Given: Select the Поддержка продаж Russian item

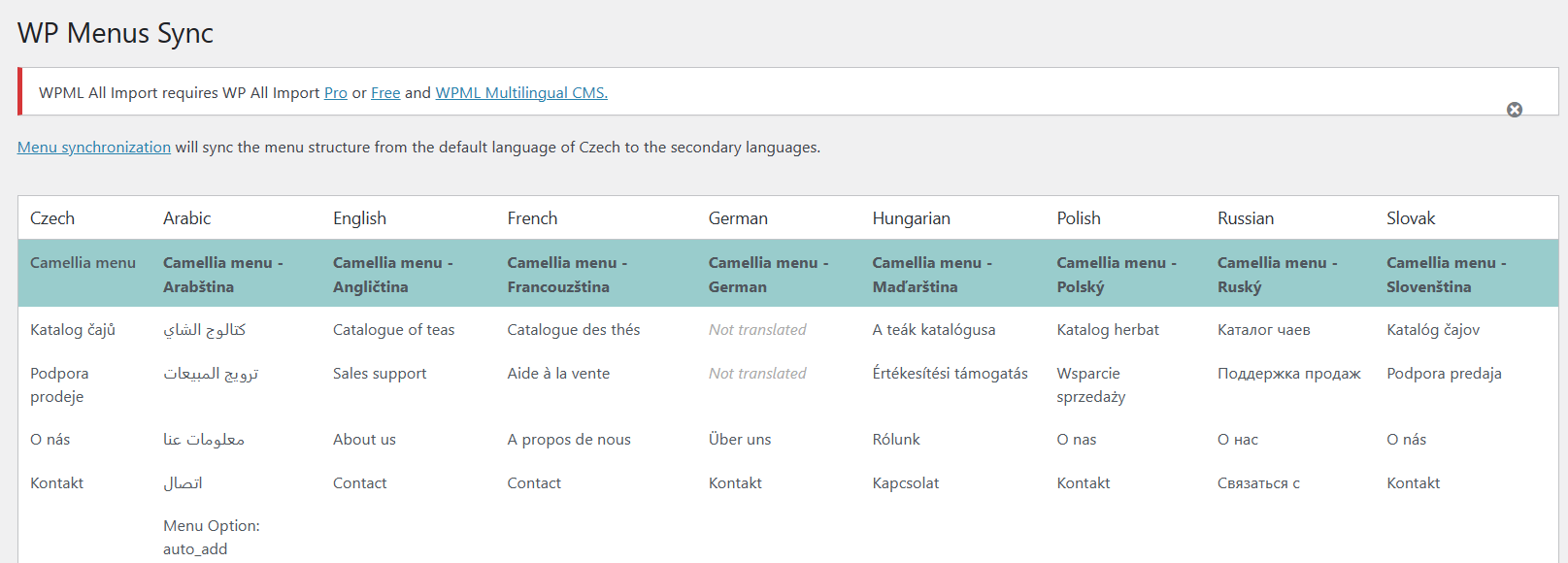Looking at the screenshot, I should click(x=1289, y=374).
